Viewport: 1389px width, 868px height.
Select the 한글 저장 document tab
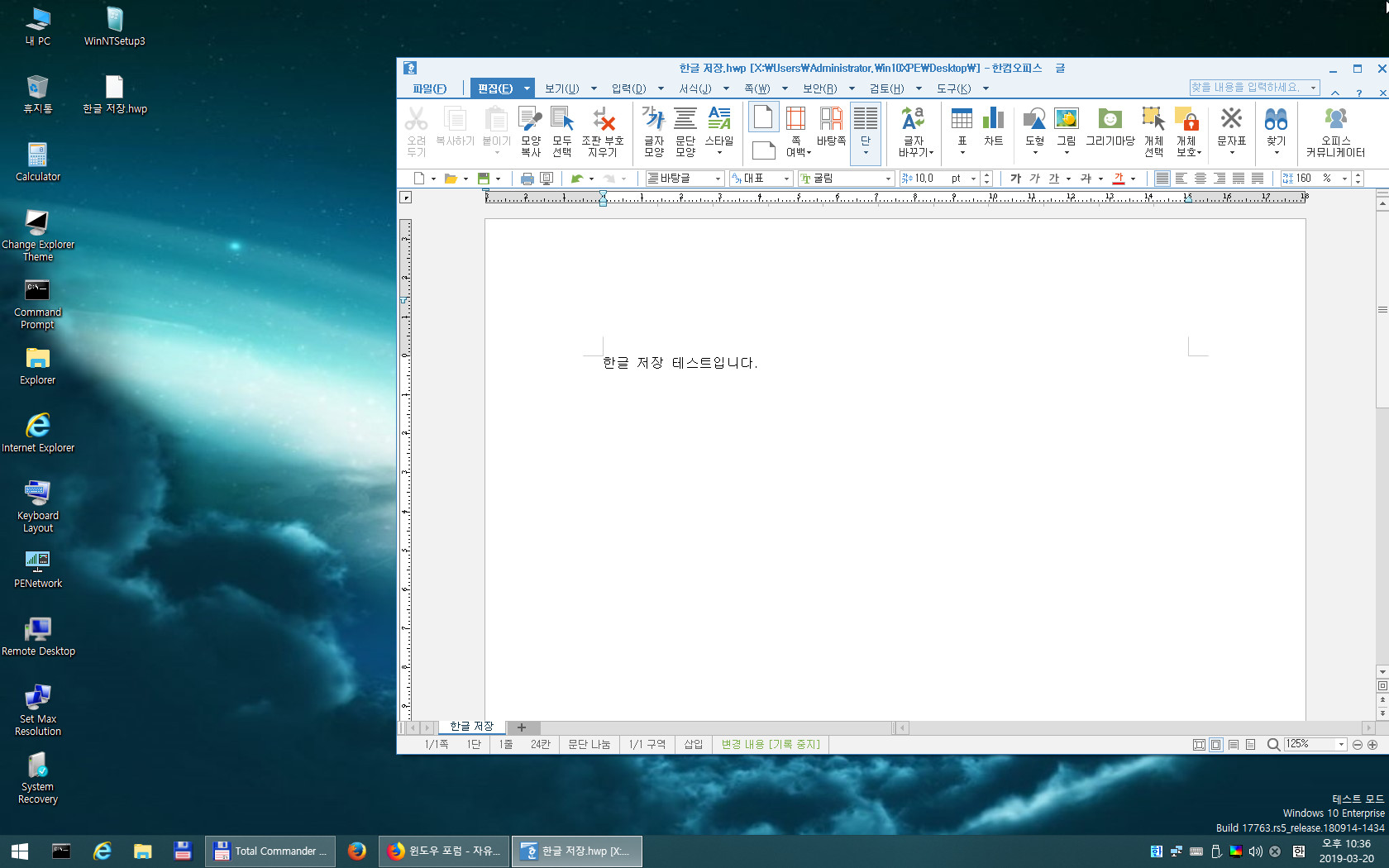[x=471, y=727]
